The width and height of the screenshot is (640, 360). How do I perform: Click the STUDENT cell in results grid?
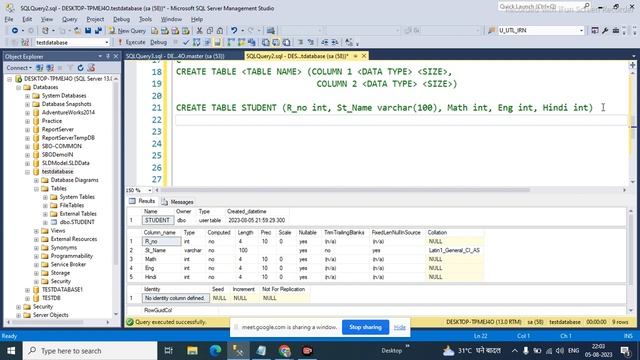158,220
